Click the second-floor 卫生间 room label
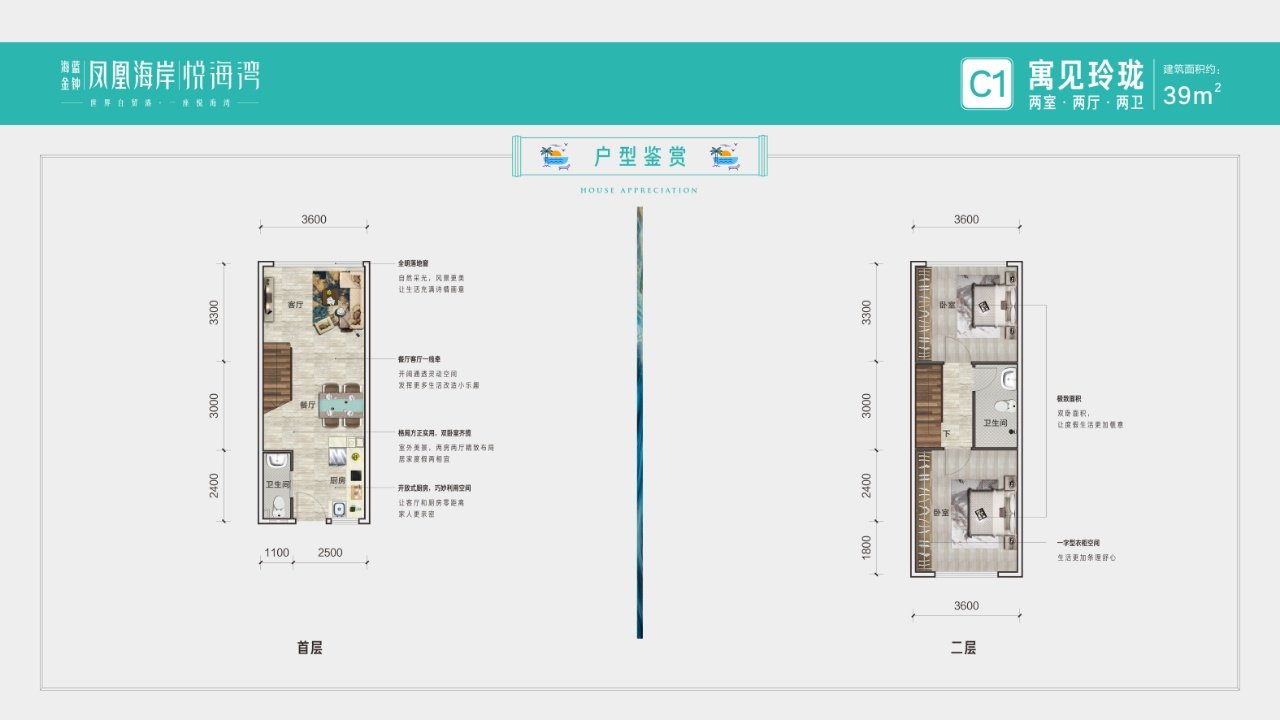The image size is (1280, 720). click(996, 423)
